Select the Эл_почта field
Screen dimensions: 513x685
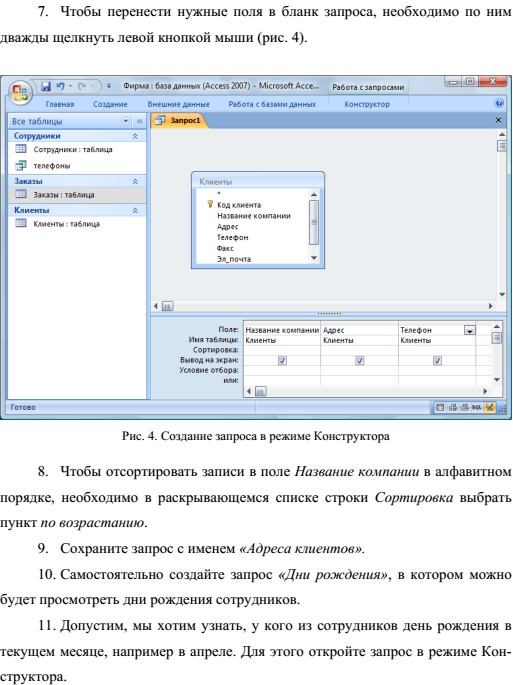234,259
